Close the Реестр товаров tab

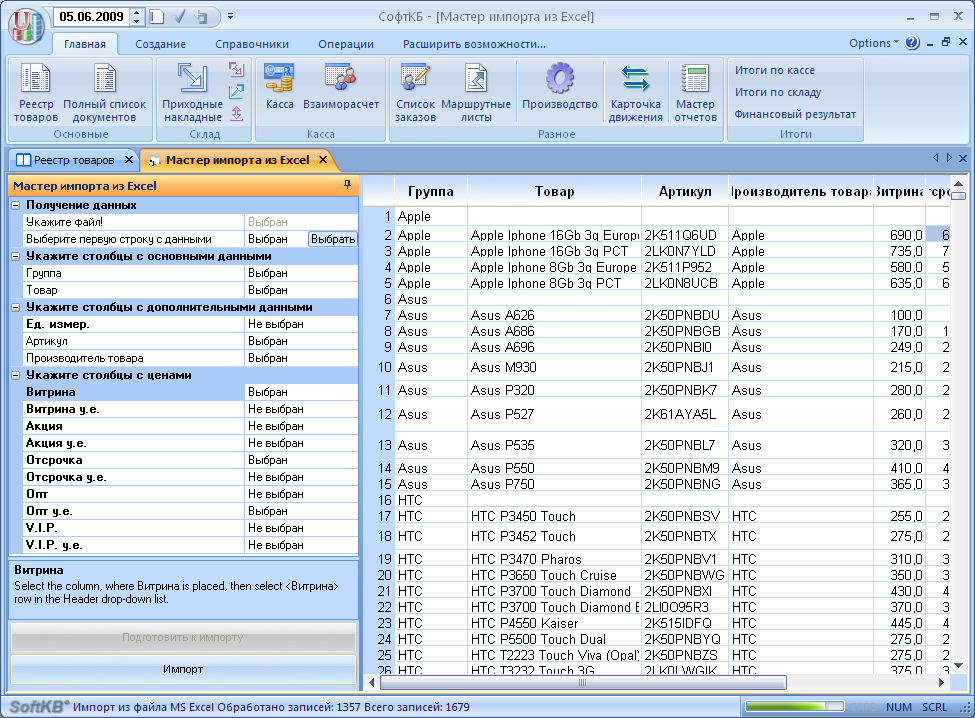(x=129, y=160)
